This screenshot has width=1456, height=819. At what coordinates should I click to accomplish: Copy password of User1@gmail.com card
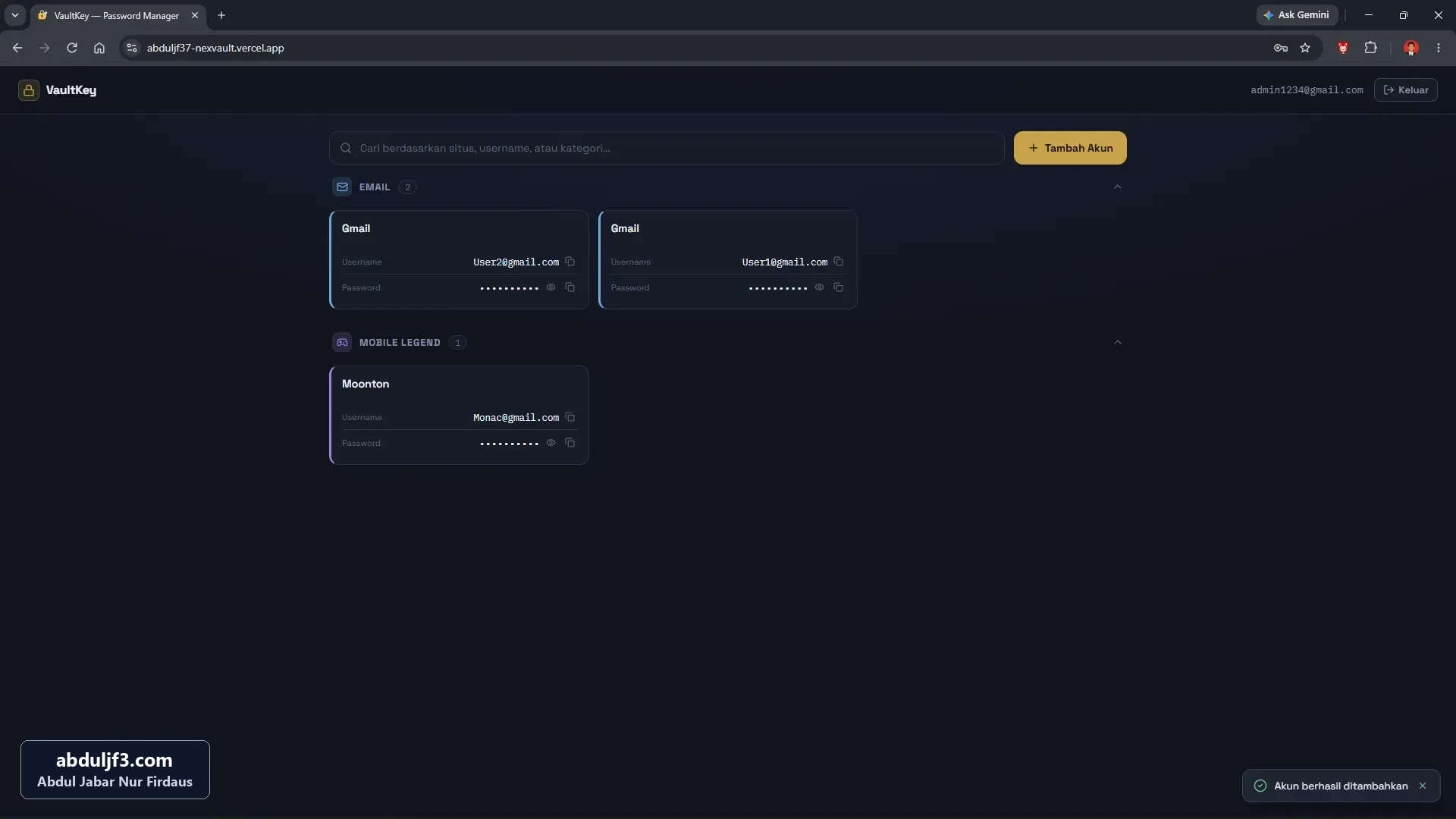click(x=838, y=287)
